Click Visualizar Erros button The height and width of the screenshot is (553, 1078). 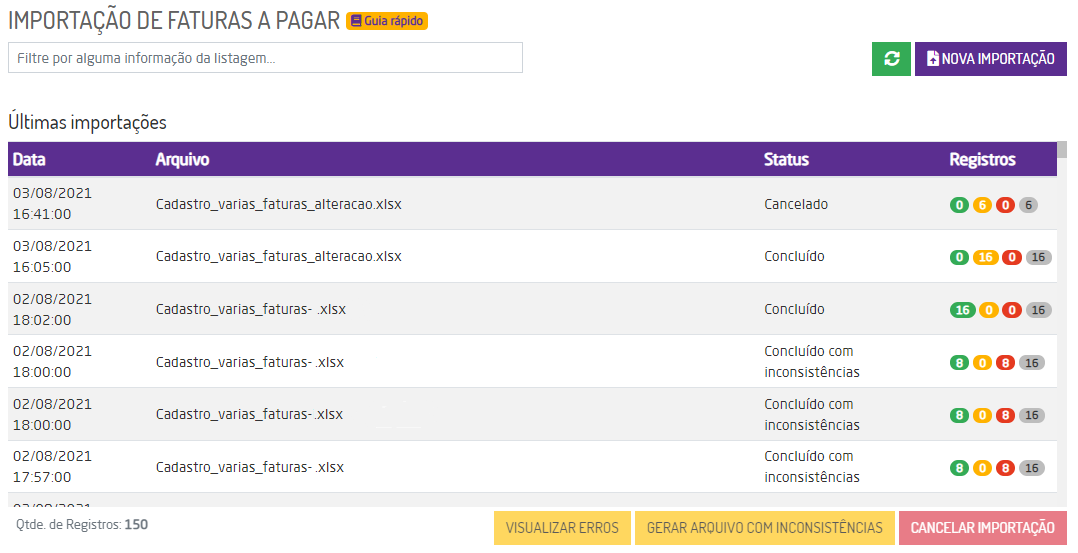[x=562, y=528]
